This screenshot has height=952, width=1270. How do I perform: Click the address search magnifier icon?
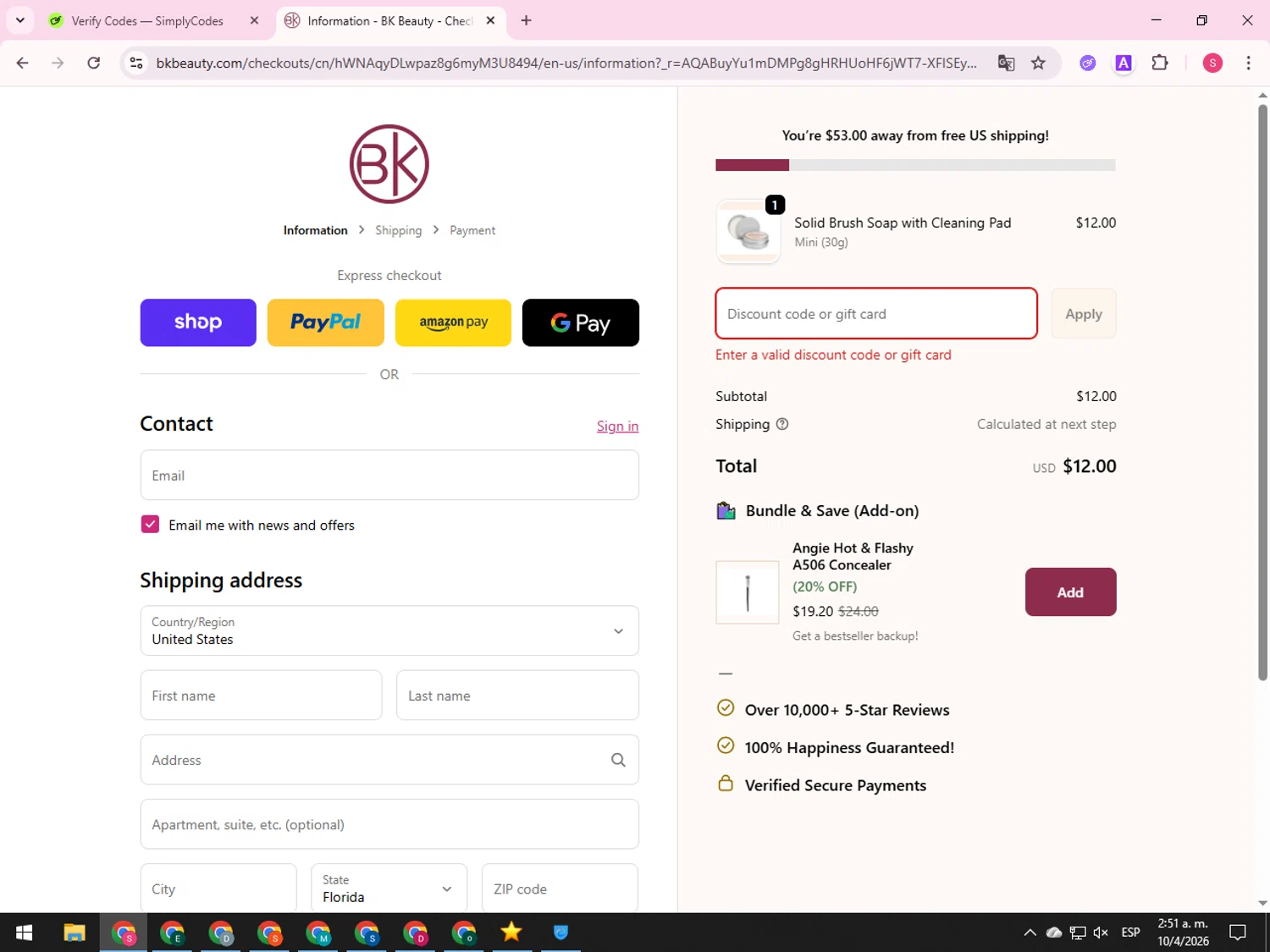(618, 760)
